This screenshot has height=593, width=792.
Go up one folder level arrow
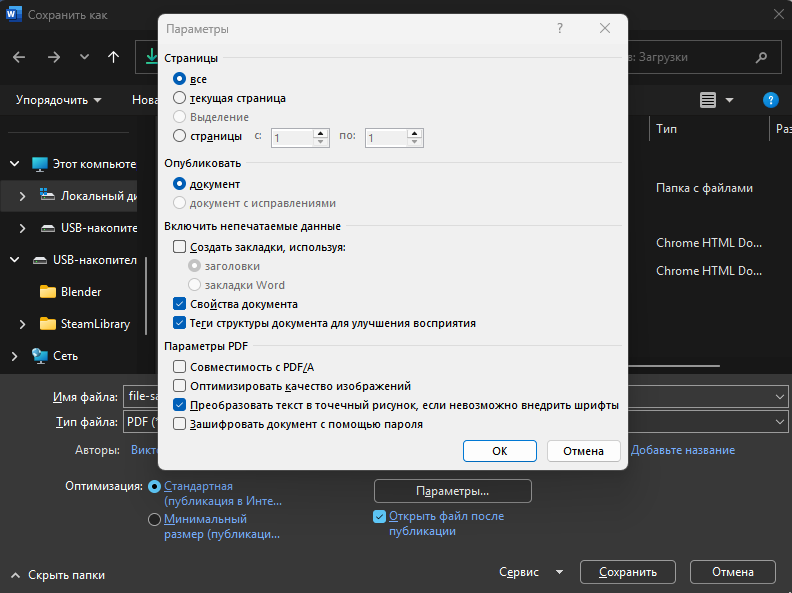tap(114, 57)
